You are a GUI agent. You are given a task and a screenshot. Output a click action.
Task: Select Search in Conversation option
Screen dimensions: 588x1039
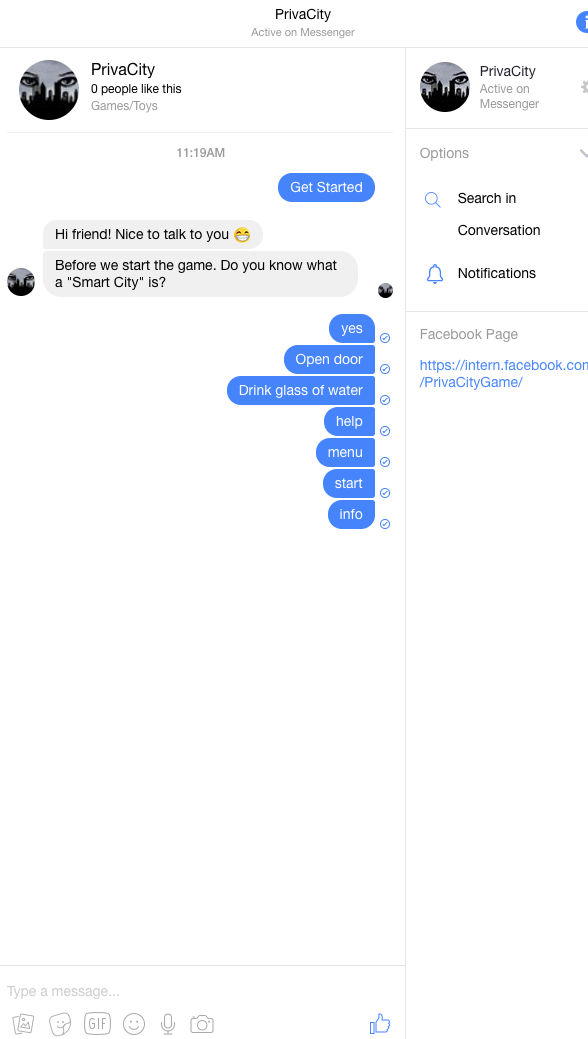click(x=499, y=214)
